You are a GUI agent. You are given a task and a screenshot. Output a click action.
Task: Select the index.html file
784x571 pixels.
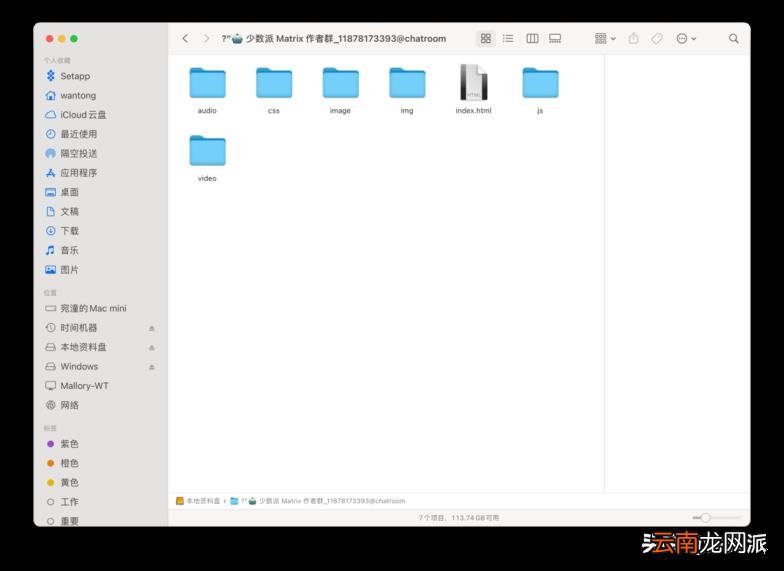pyautogui.click(x=474, y=89)
